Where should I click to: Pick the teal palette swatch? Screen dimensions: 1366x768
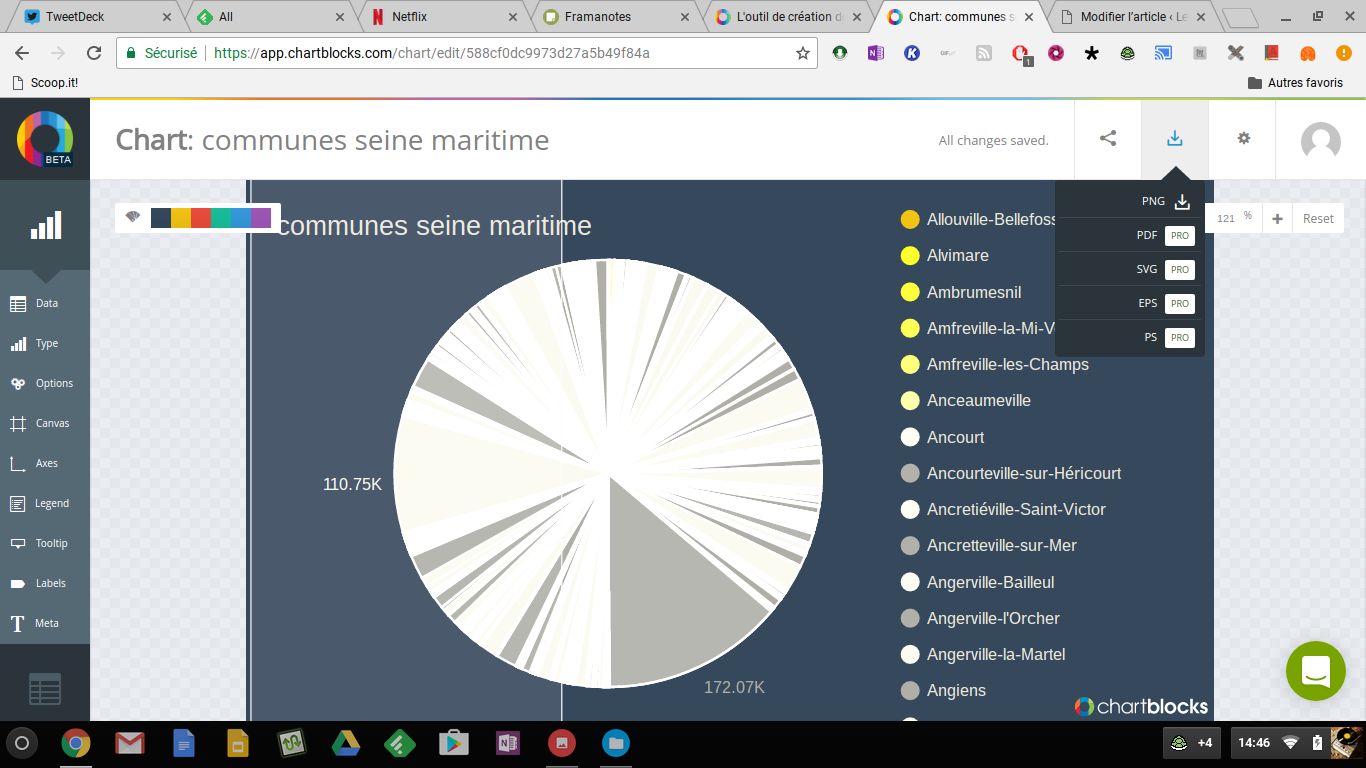221,218
